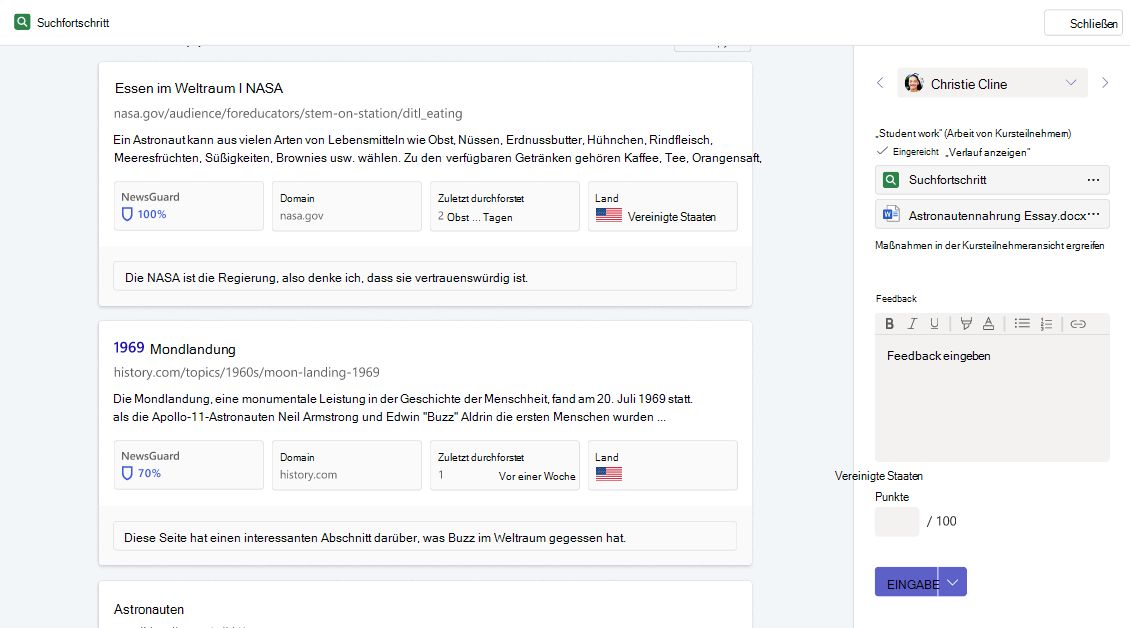Expand the Christie Cline student dropdown

tap(1071, 83)
